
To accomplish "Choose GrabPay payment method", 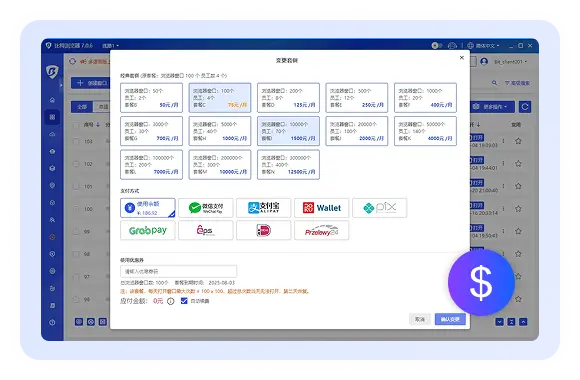I will tap(148, 231).
